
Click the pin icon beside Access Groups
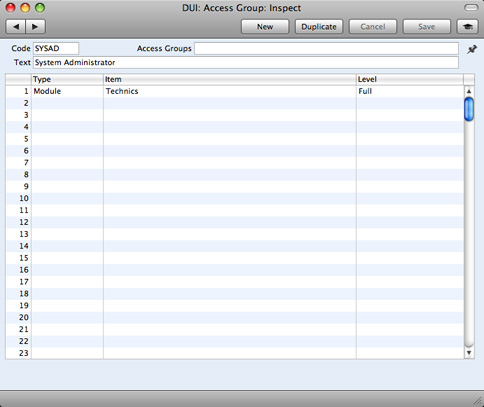pos(472,49)
